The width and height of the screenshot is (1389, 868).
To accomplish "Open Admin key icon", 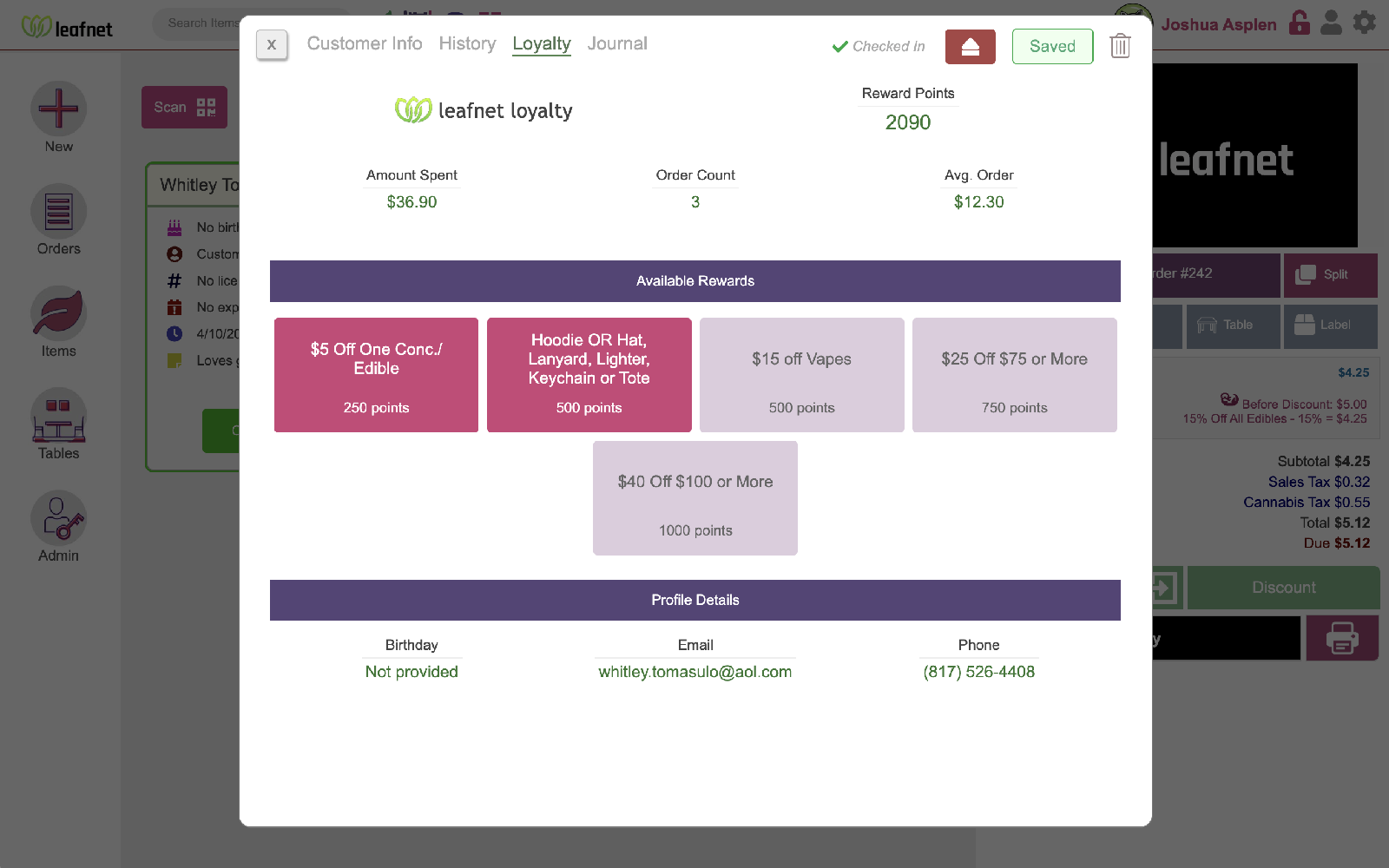I will [x=58, y=519].
